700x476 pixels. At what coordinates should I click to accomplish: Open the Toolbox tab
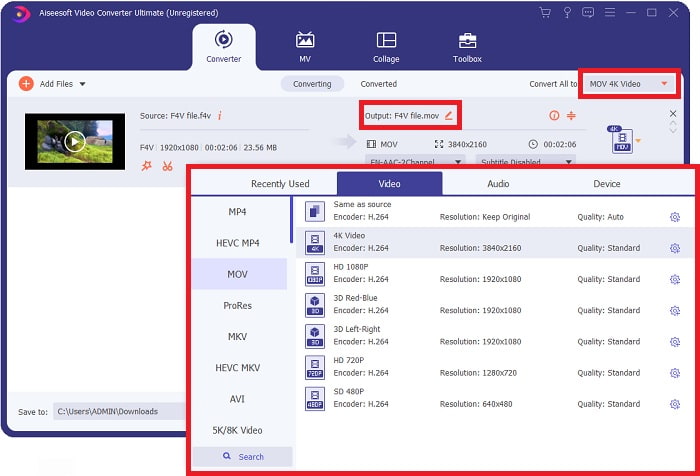click(x=467, y=46)
